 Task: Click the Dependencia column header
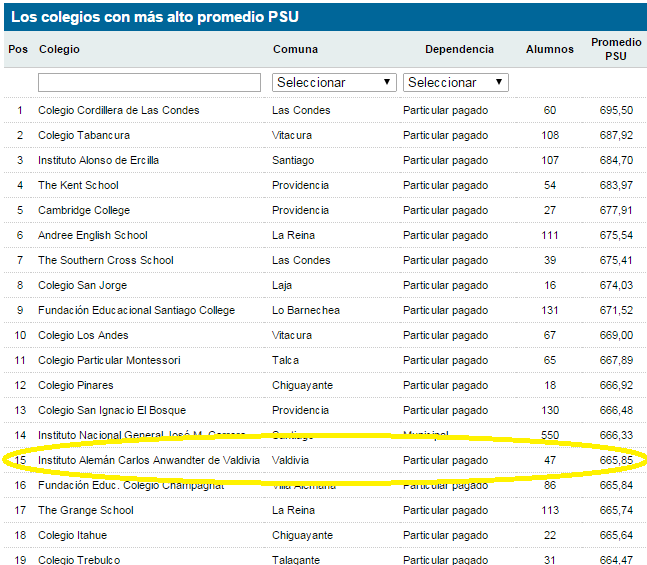[459, 49]
